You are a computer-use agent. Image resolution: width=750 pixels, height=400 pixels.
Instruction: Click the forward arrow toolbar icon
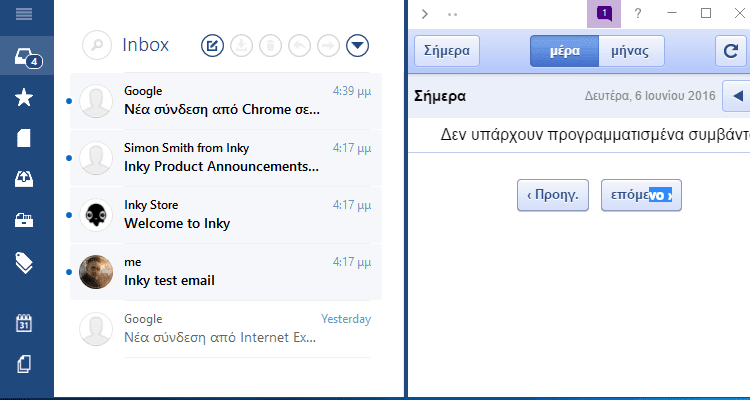(x=328, y=46)
